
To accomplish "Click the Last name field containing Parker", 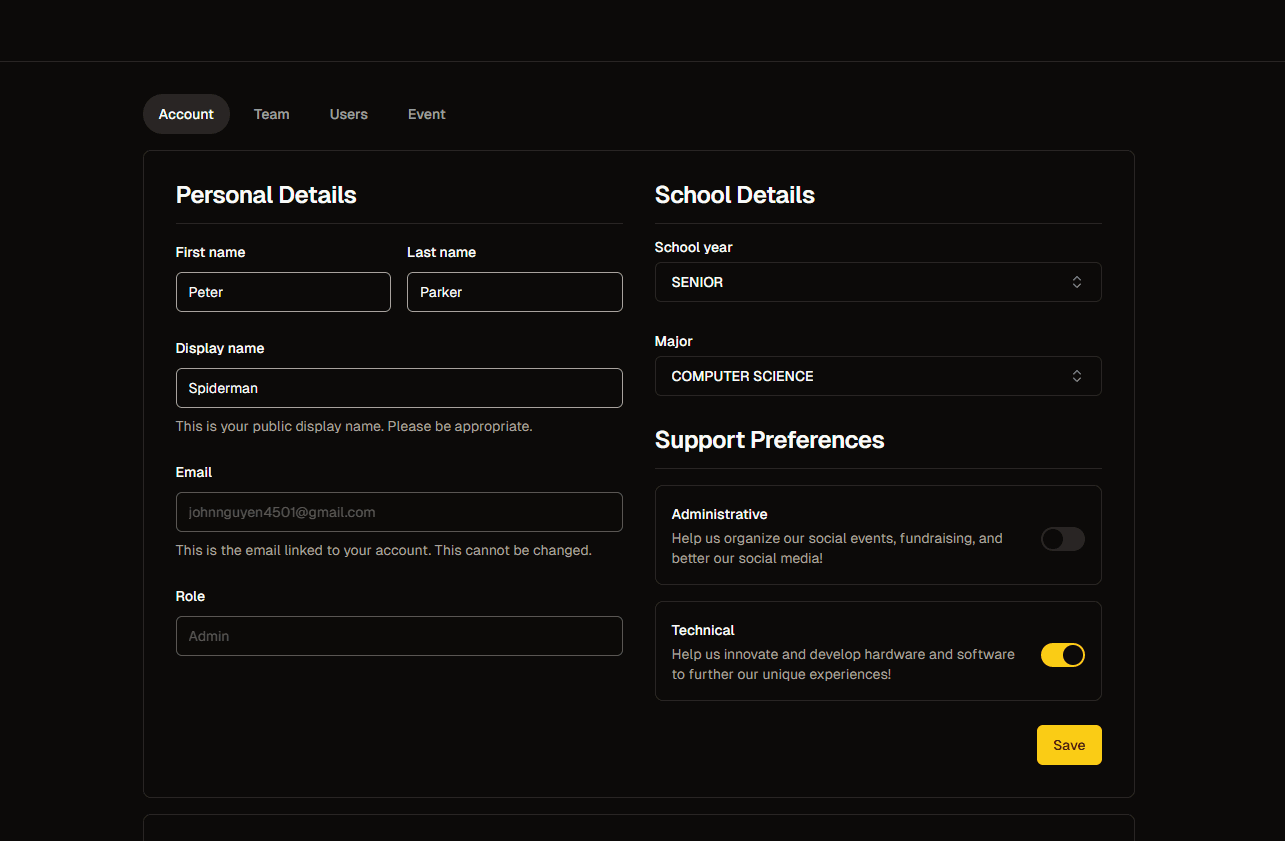I will point(515,292).
